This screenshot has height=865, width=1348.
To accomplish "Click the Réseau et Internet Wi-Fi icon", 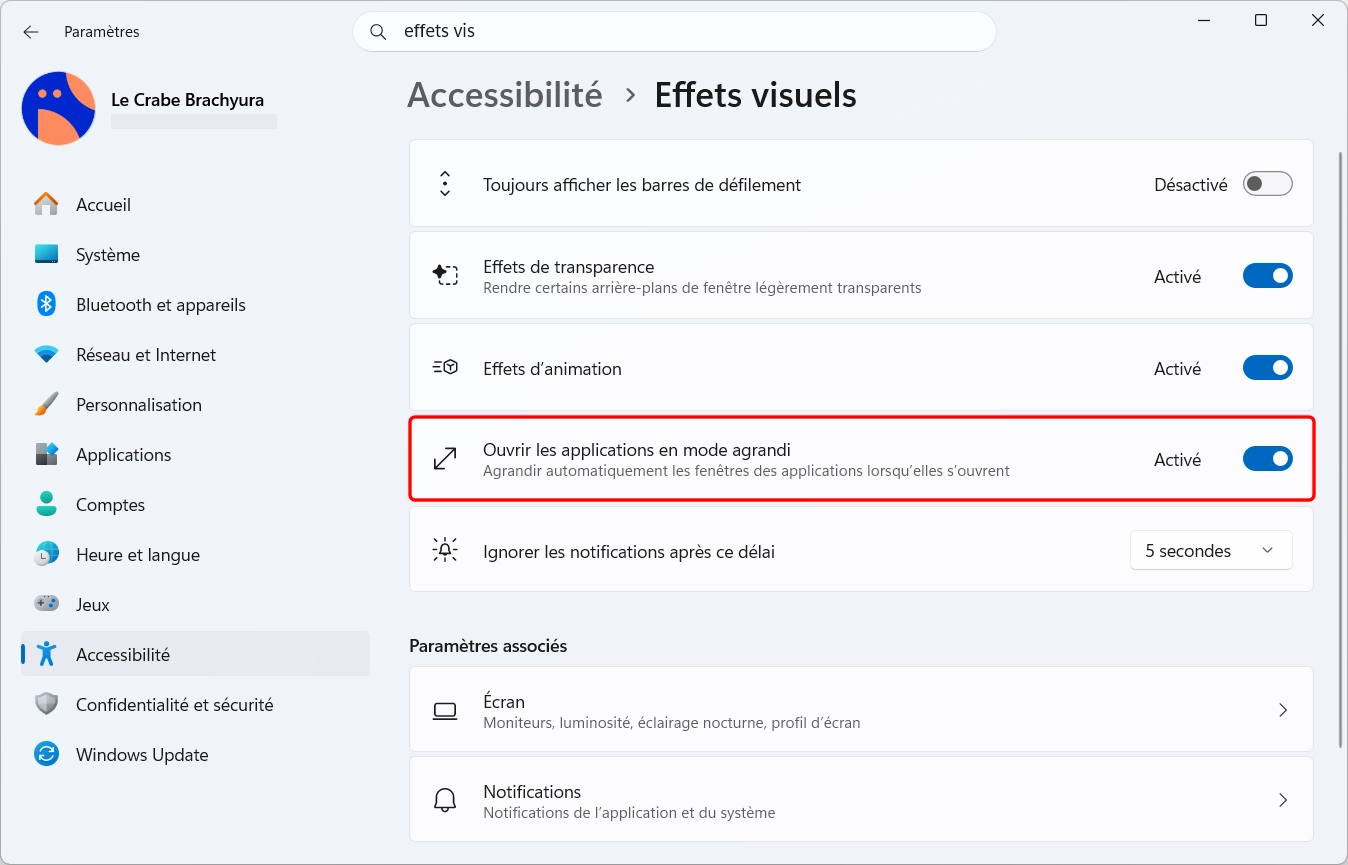I will point(46,354).
